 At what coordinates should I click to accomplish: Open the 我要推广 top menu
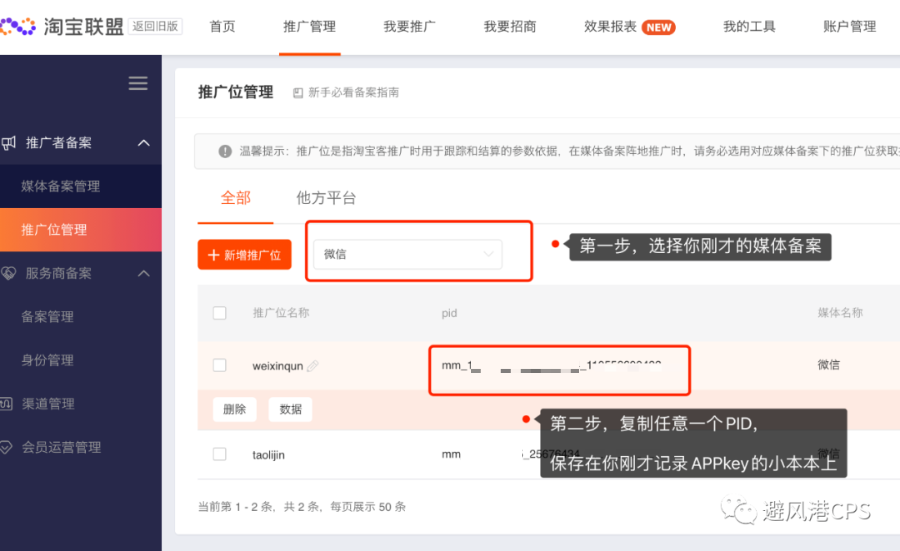pyautogui.click(x=409, y=26)
